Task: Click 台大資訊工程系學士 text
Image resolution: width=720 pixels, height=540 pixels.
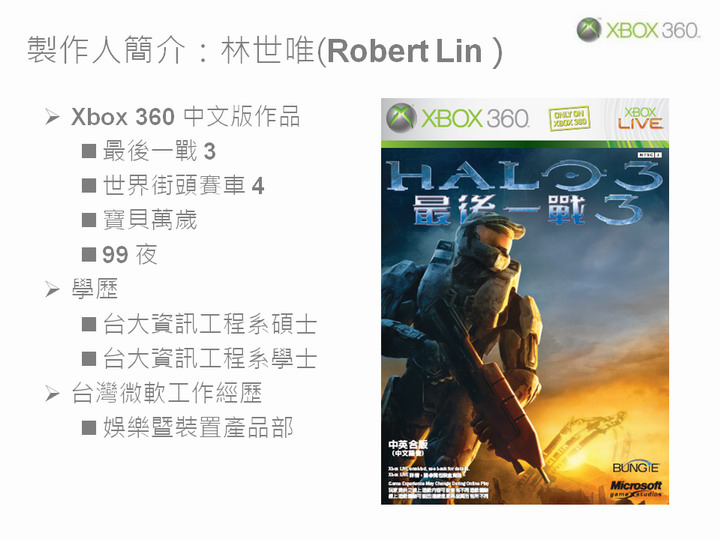Action: click(x=210, y=359)
